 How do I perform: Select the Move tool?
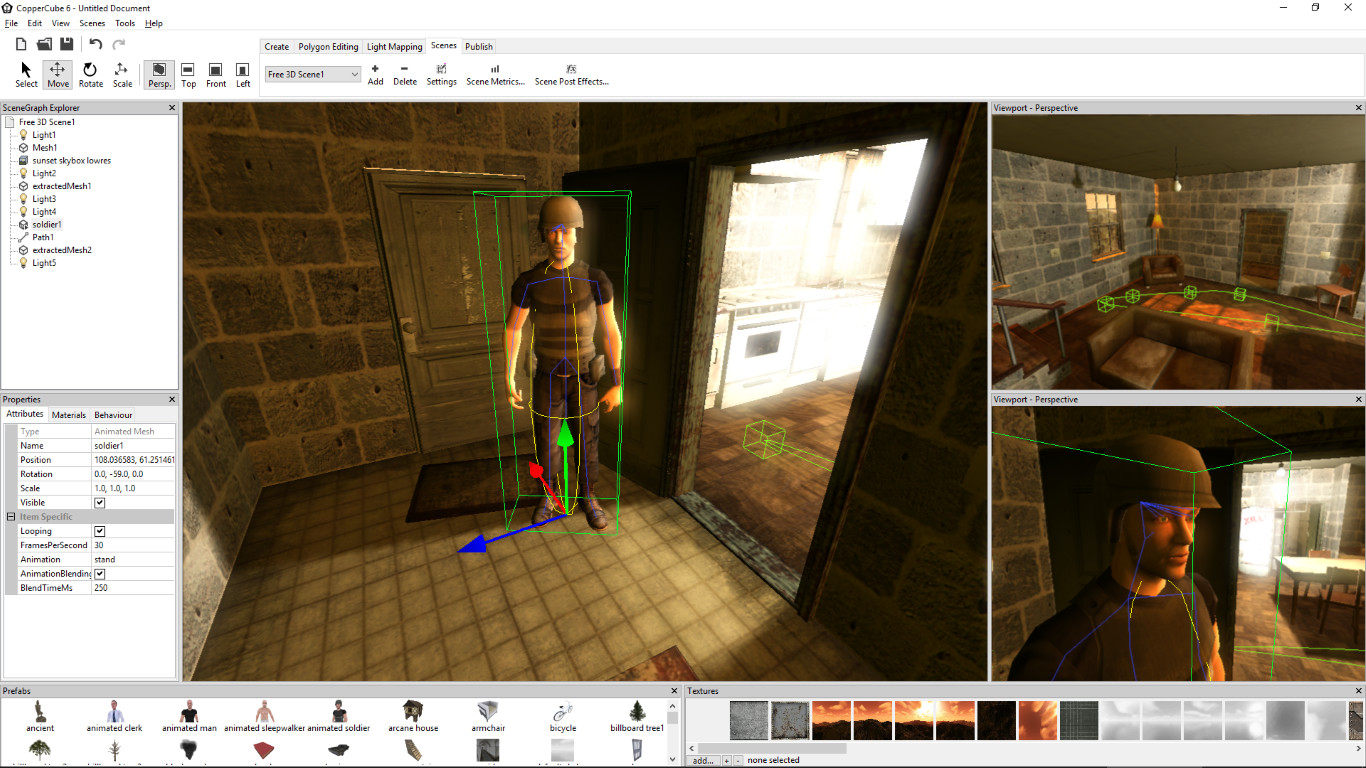[57, 73]
